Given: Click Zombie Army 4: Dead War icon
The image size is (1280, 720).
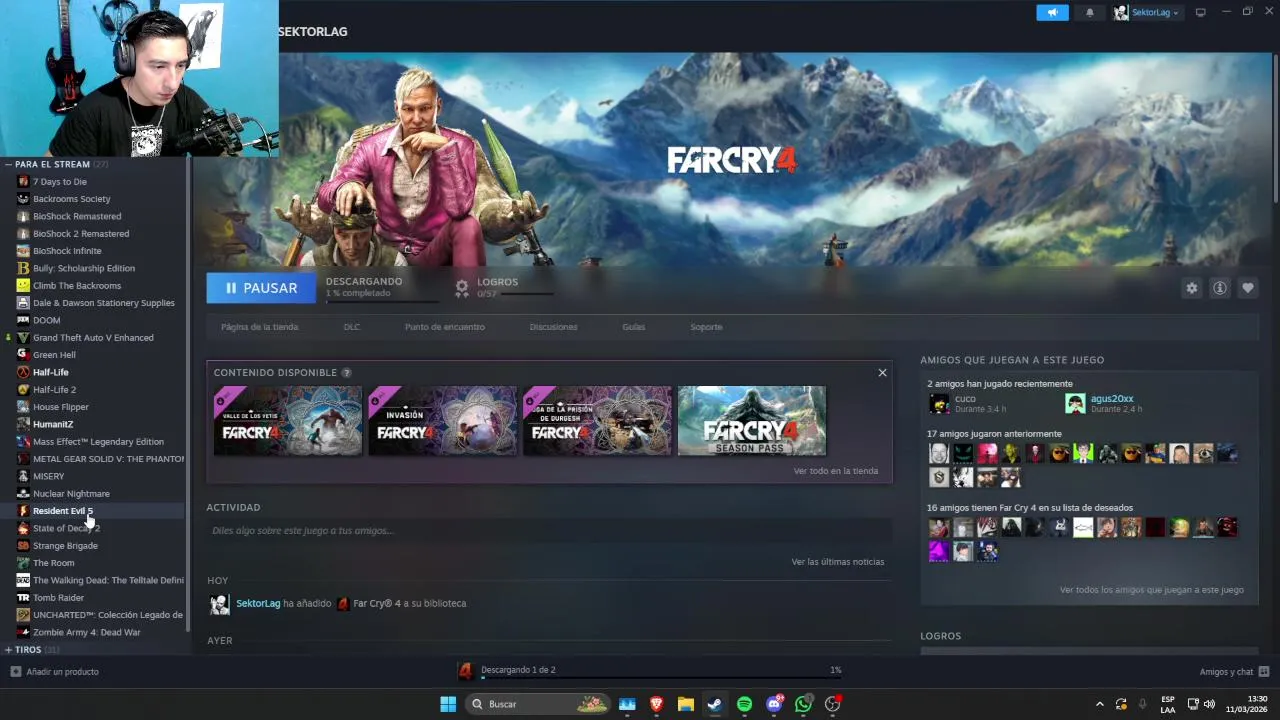Looking at the screenshot, I should (x=23, y=633).
